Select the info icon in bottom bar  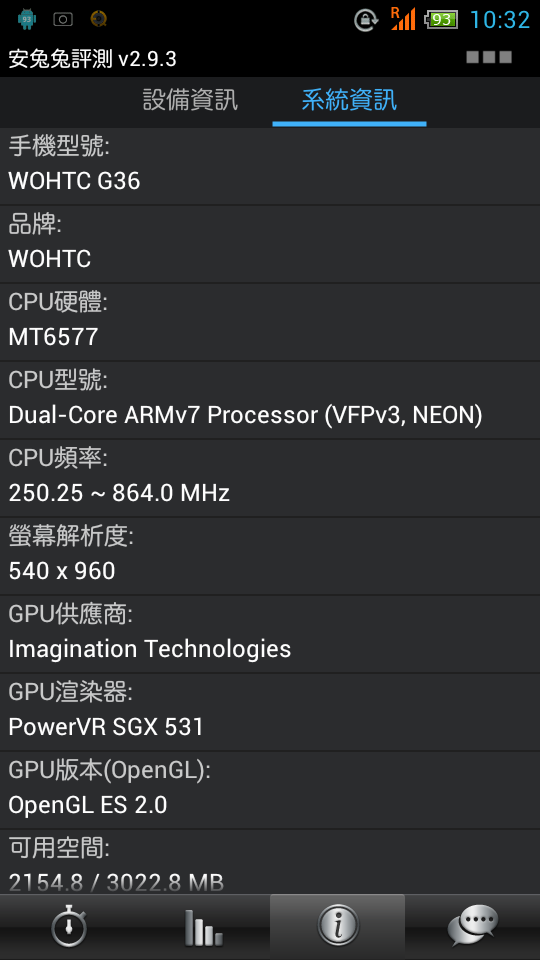337,926
